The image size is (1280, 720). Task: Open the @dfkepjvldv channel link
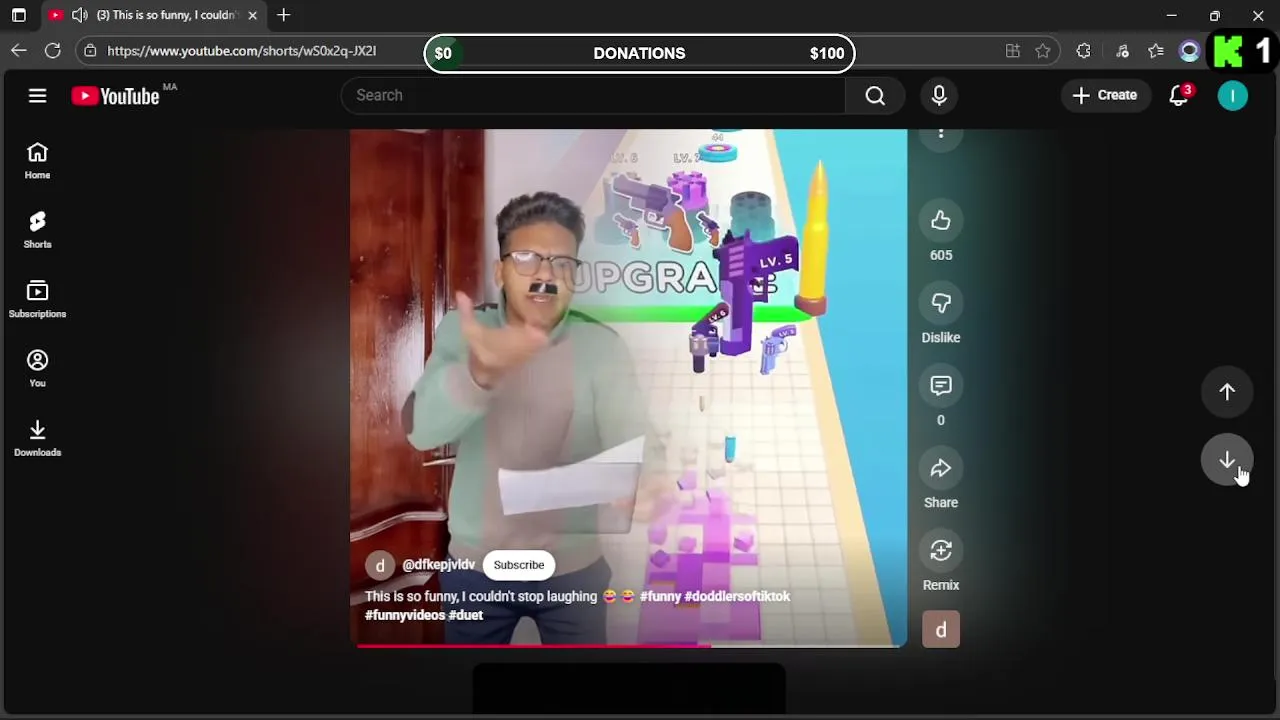click(438, 565)
